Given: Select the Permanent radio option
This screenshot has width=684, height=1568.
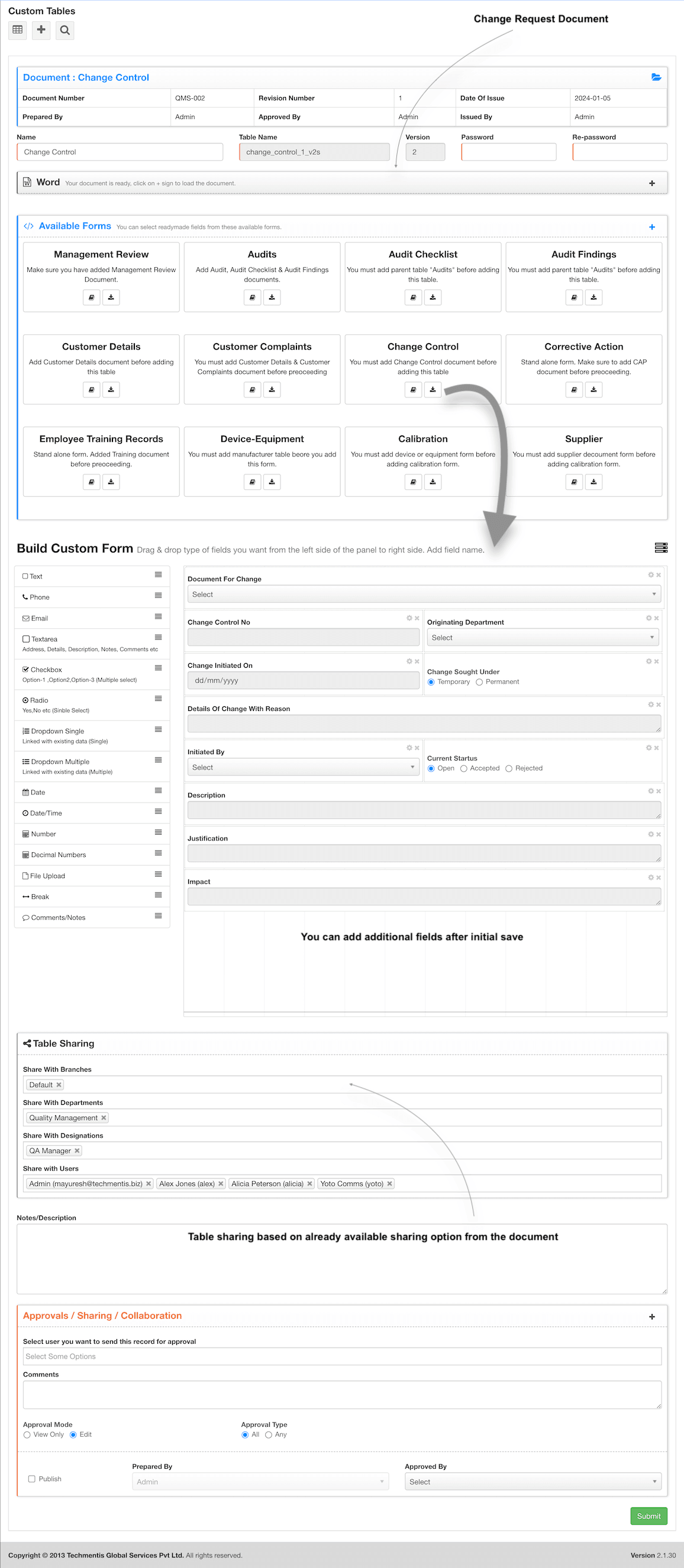Looking at the screenshot, I should tap(479, 683).
